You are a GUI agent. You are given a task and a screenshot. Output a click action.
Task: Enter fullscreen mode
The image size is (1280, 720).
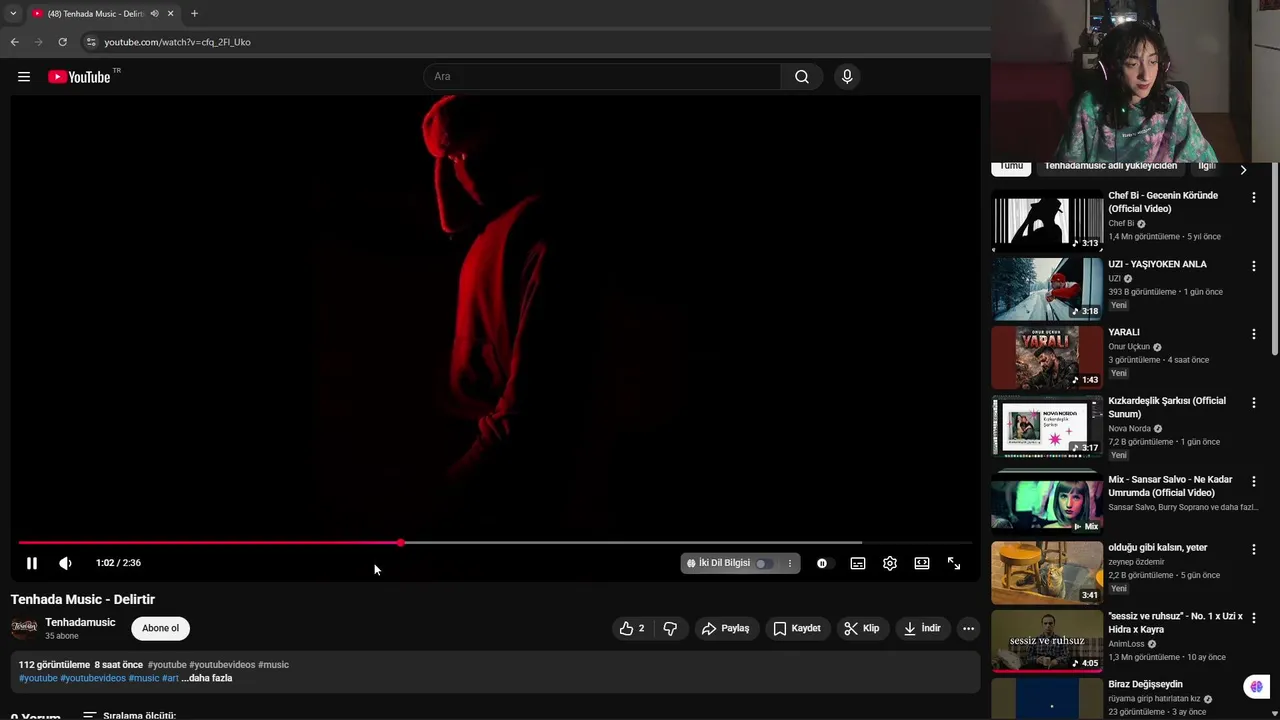tap(954, 563)
